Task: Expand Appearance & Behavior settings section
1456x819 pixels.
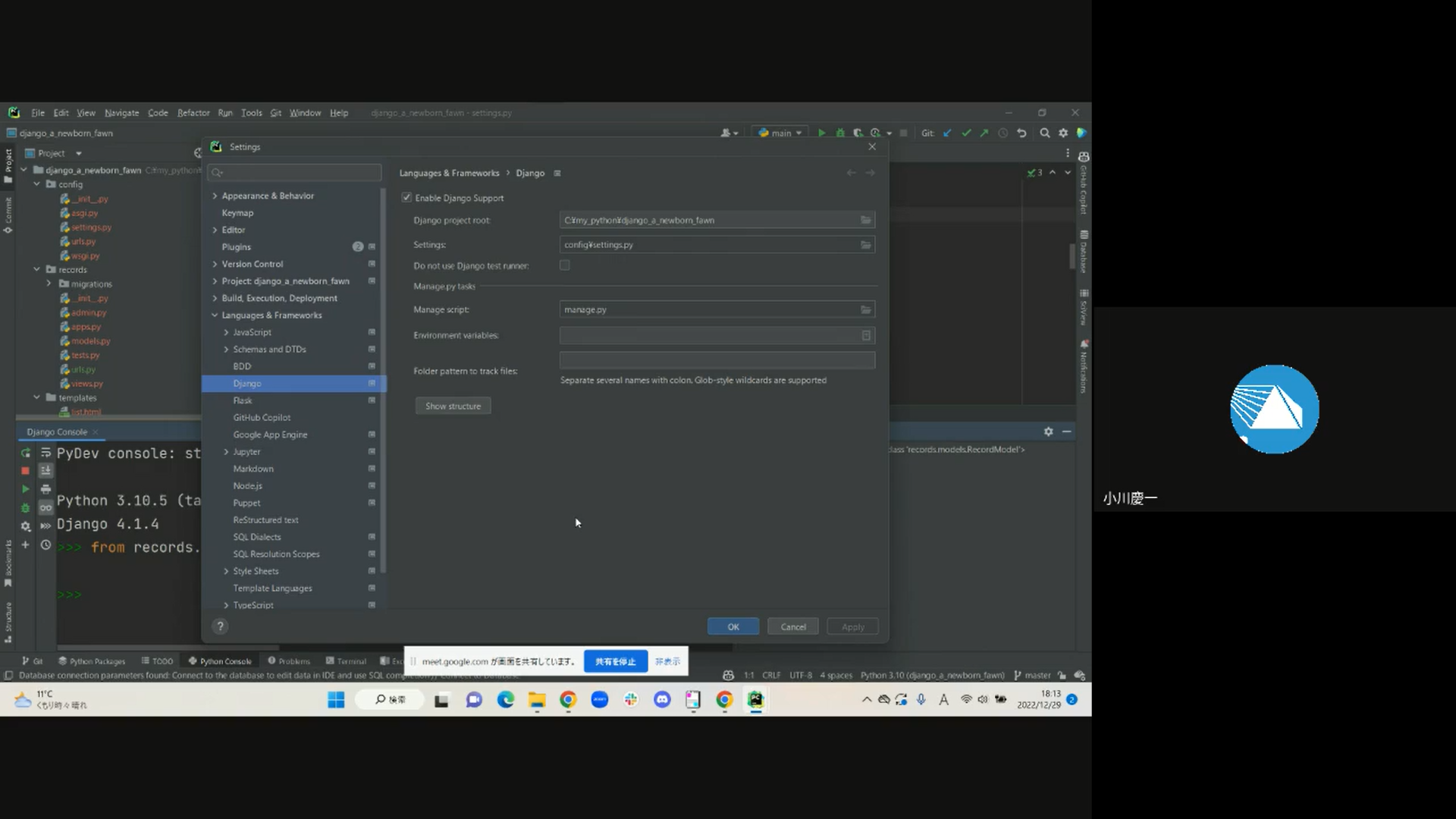Action: click(x=215, y=196)
